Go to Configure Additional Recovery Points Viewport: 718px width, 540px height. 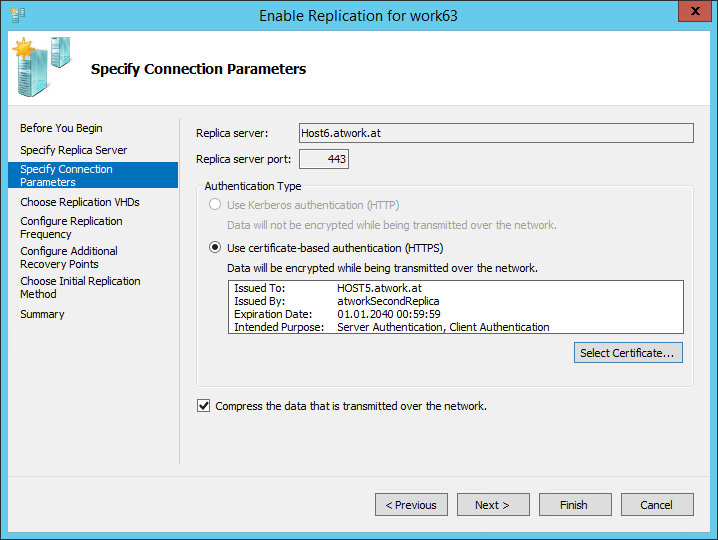point(69,257)
